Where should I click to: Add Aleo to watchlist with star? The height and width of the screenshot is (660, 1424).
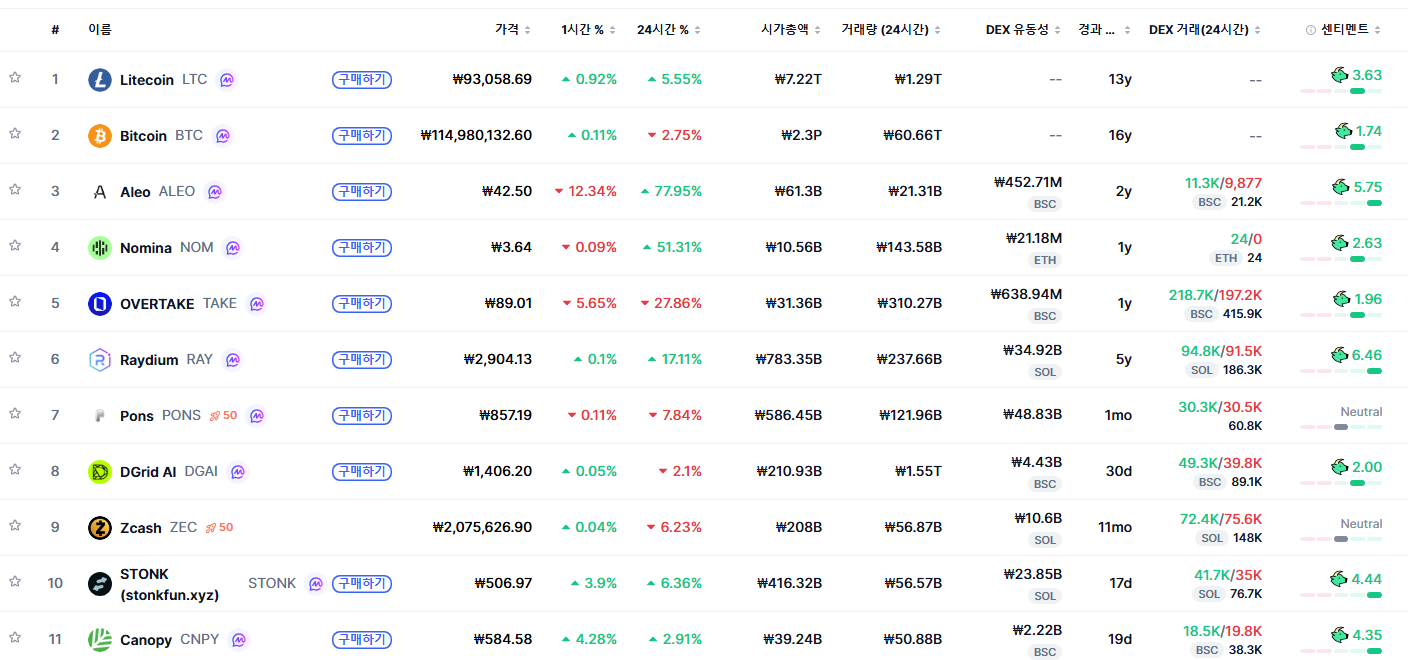click(15, 190)
